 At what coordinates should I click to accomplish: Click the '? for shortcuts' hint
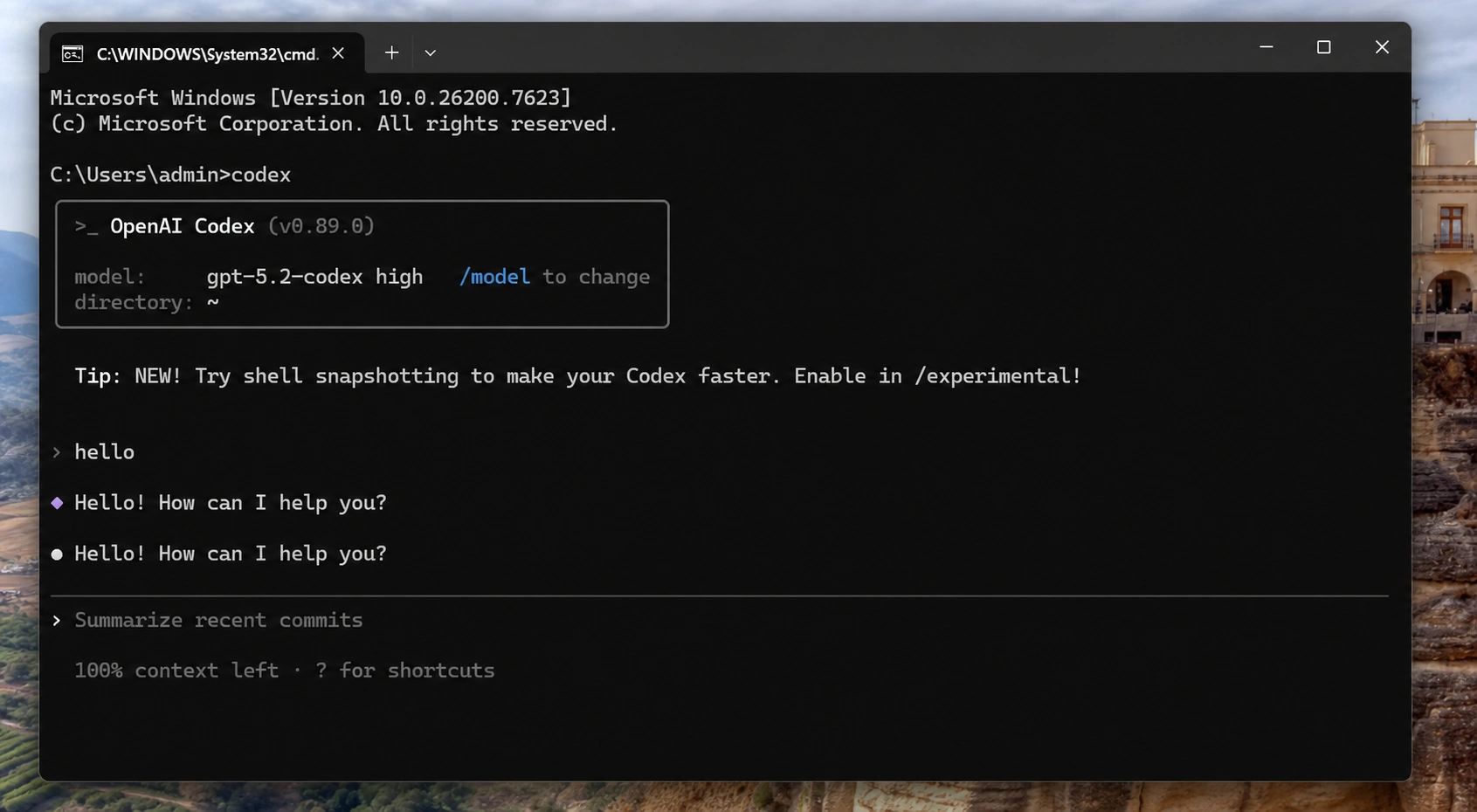pyautogui.click(x=404, y=671)
